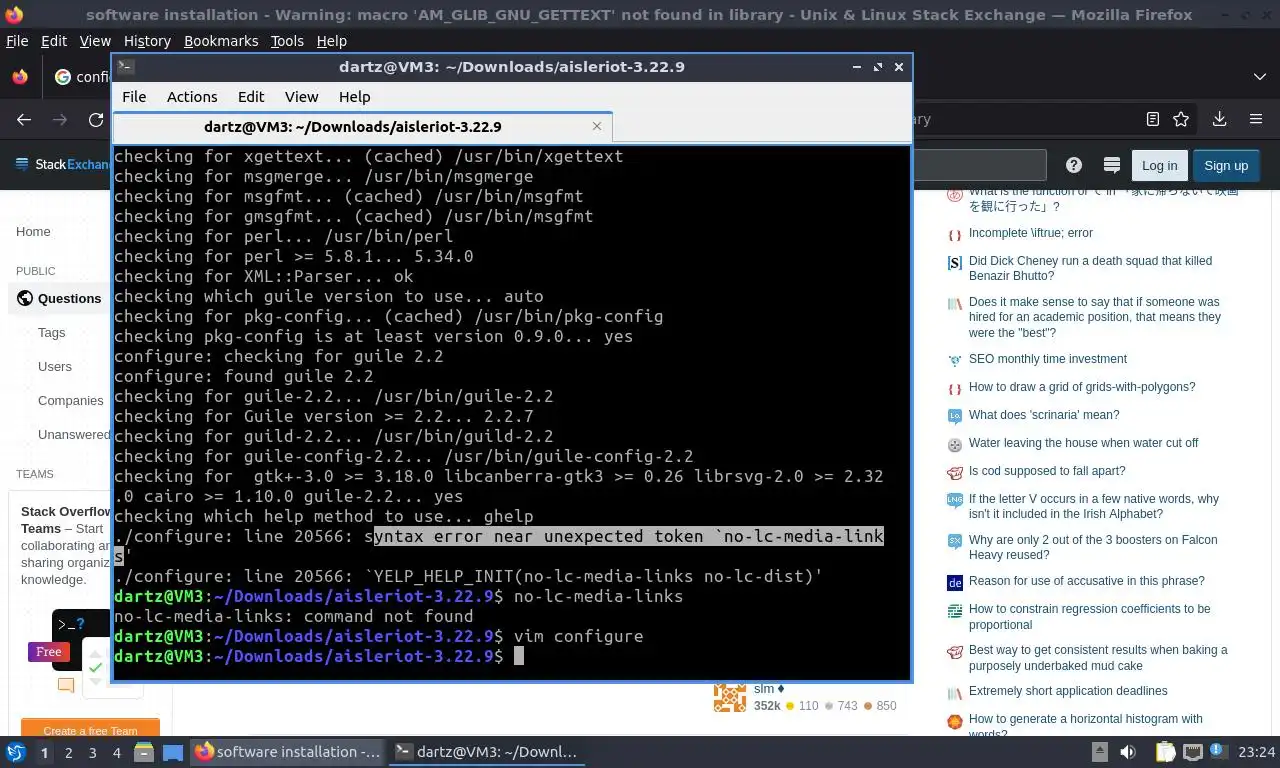1280x768 pixels.
Task: Open the Firefox hamburger application menu
Action: (x=1256, y=119)
